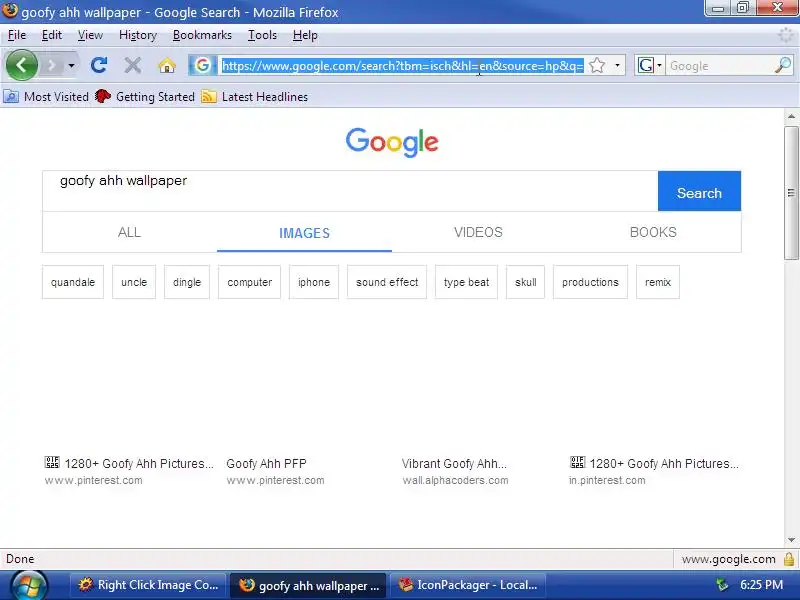Switch to the BOOKS tab
Image resolution: width=800 pixels, height=600 pixels.
click(653, 232)
